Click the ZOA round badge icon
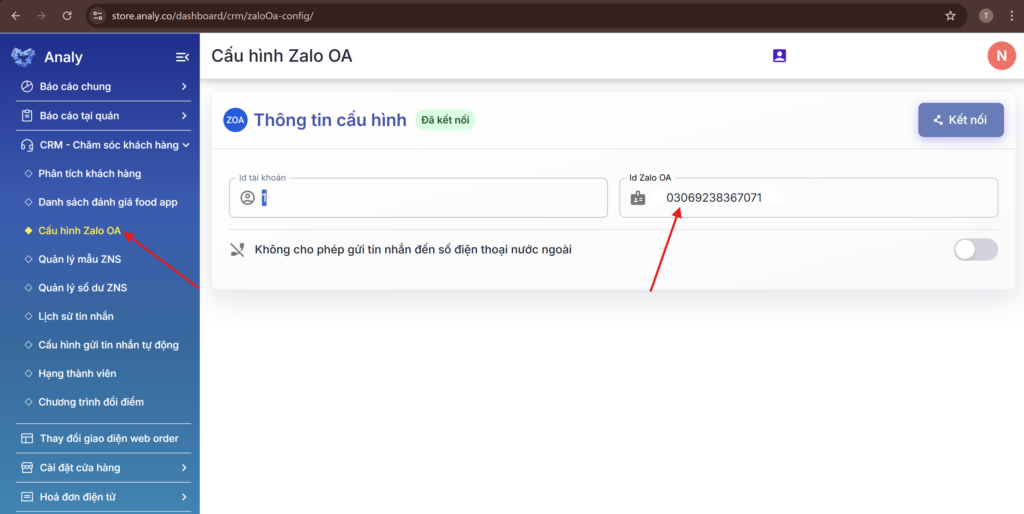The image size is (1024, 514). (x=235, y=120)
